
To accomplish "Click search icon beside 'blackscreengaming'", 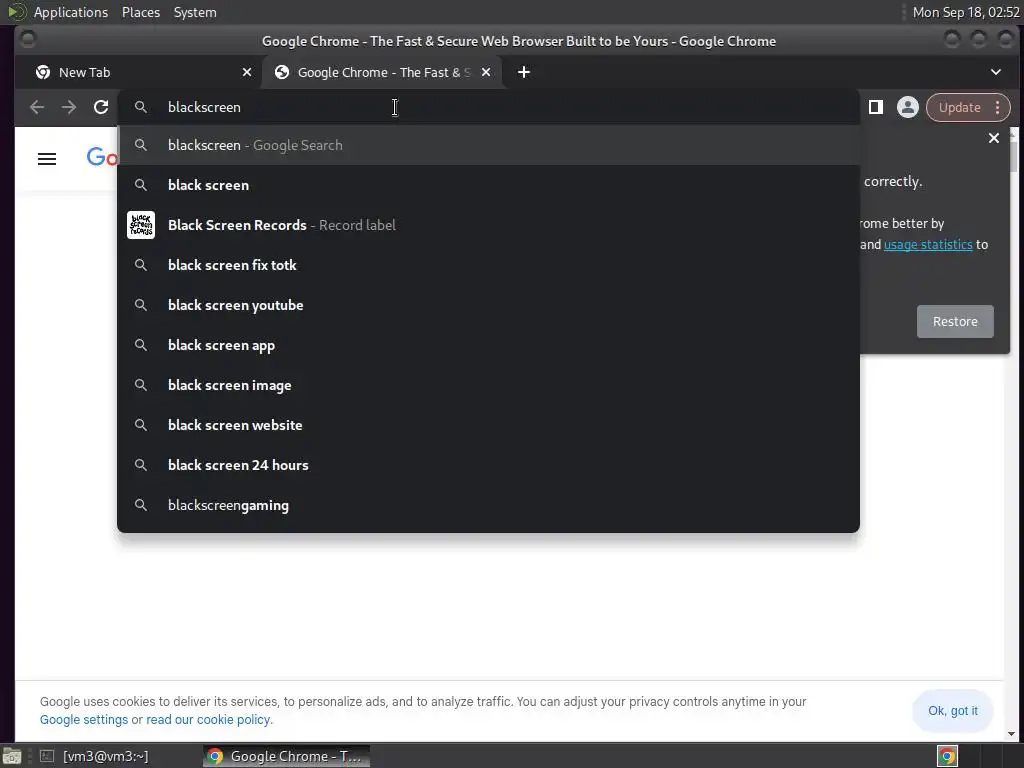I will pyautogui.click(x=140, y=505).
